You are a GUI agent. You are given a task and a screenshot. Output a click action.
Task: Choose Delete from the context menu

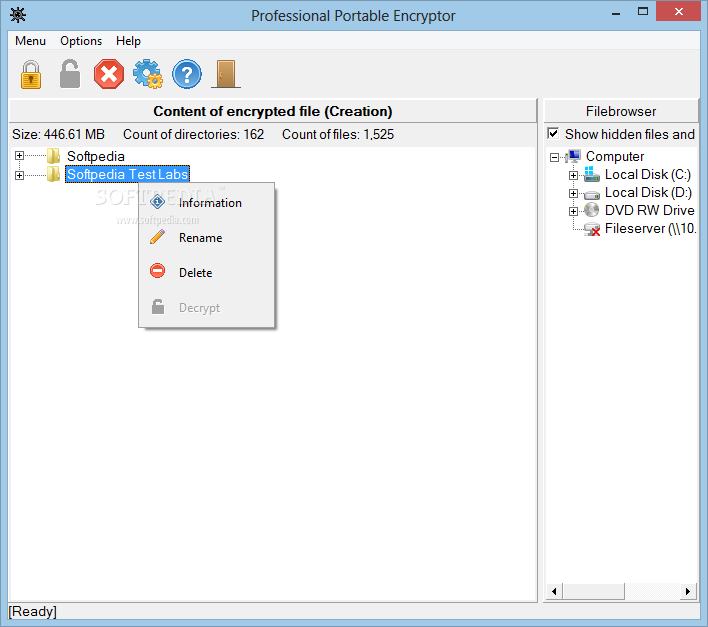(x=207, y=272)
